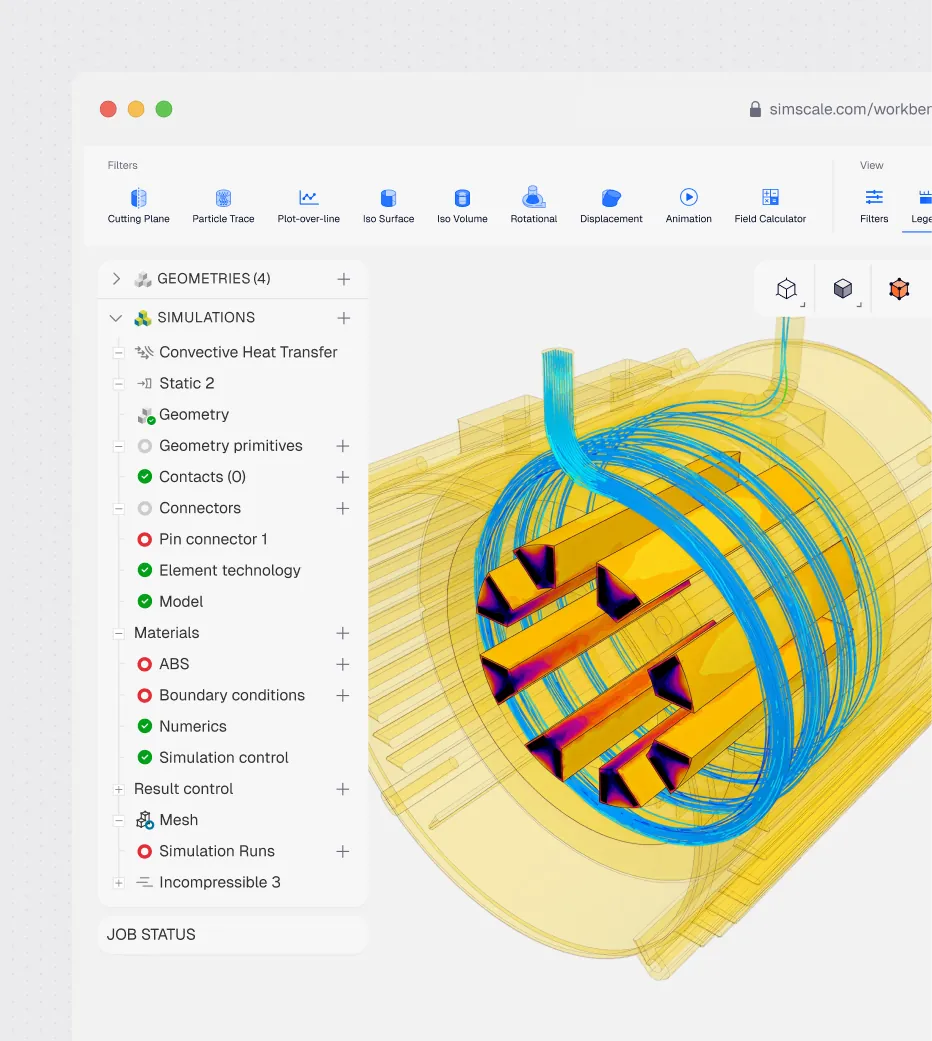Click the yellow macOS minimize button

coord(136,109)
